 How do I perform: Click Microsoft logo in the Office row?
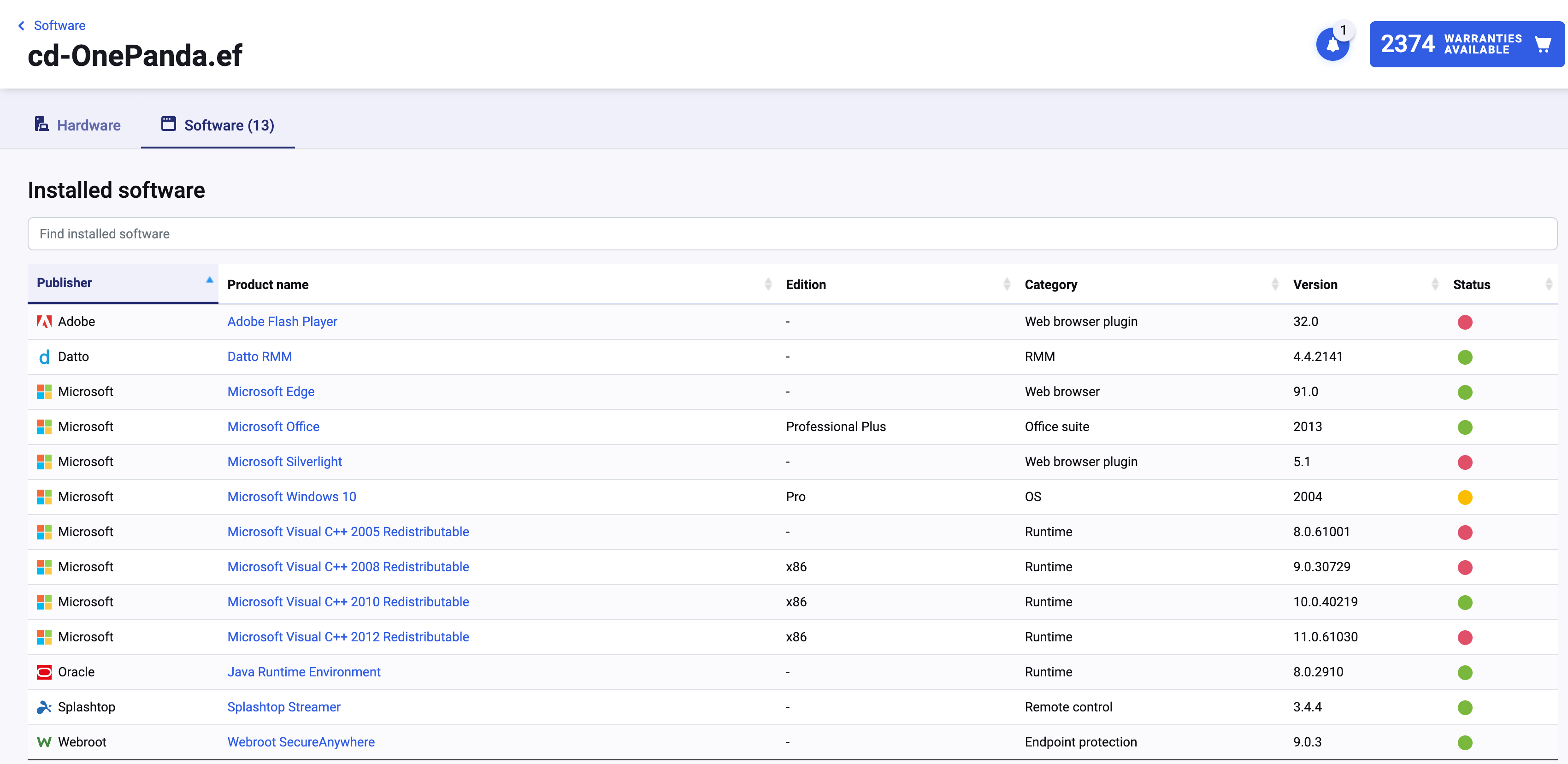click(x=44, y=427)
